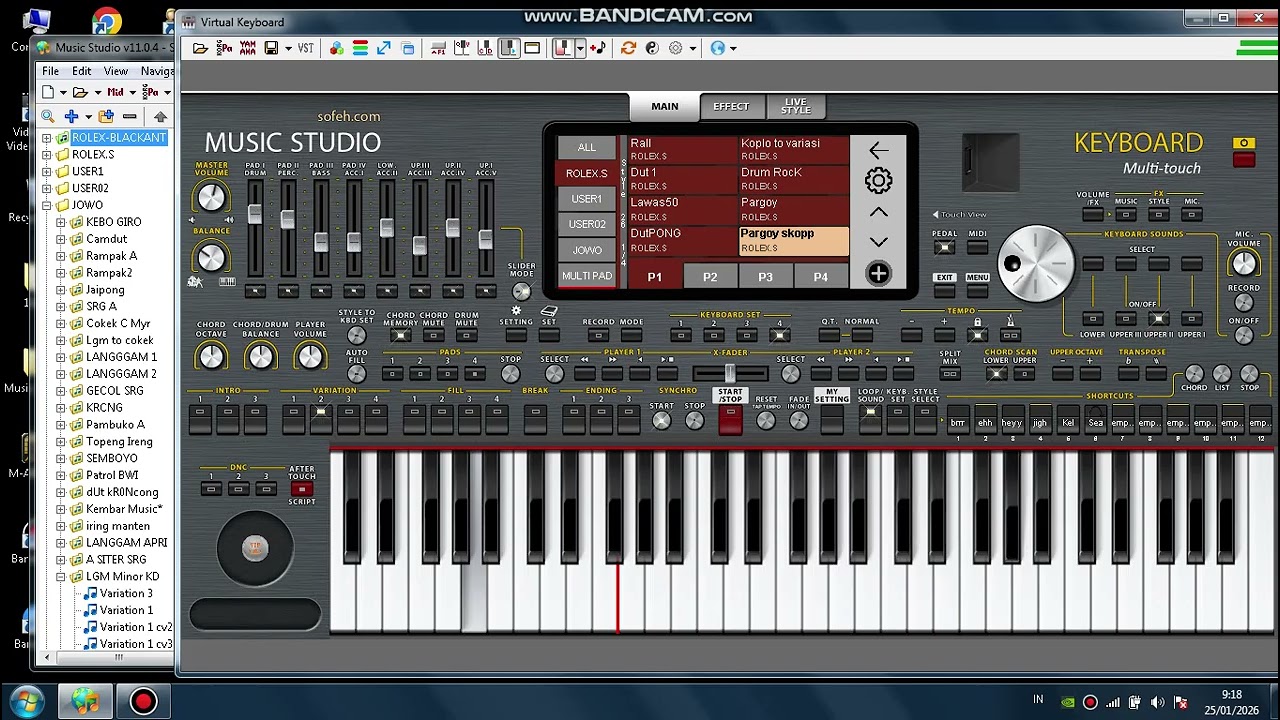The width and height of the screenshot is (1280, 720).
Task: Collapse the LGM Minor KD tree node
Action: point(60,577)
